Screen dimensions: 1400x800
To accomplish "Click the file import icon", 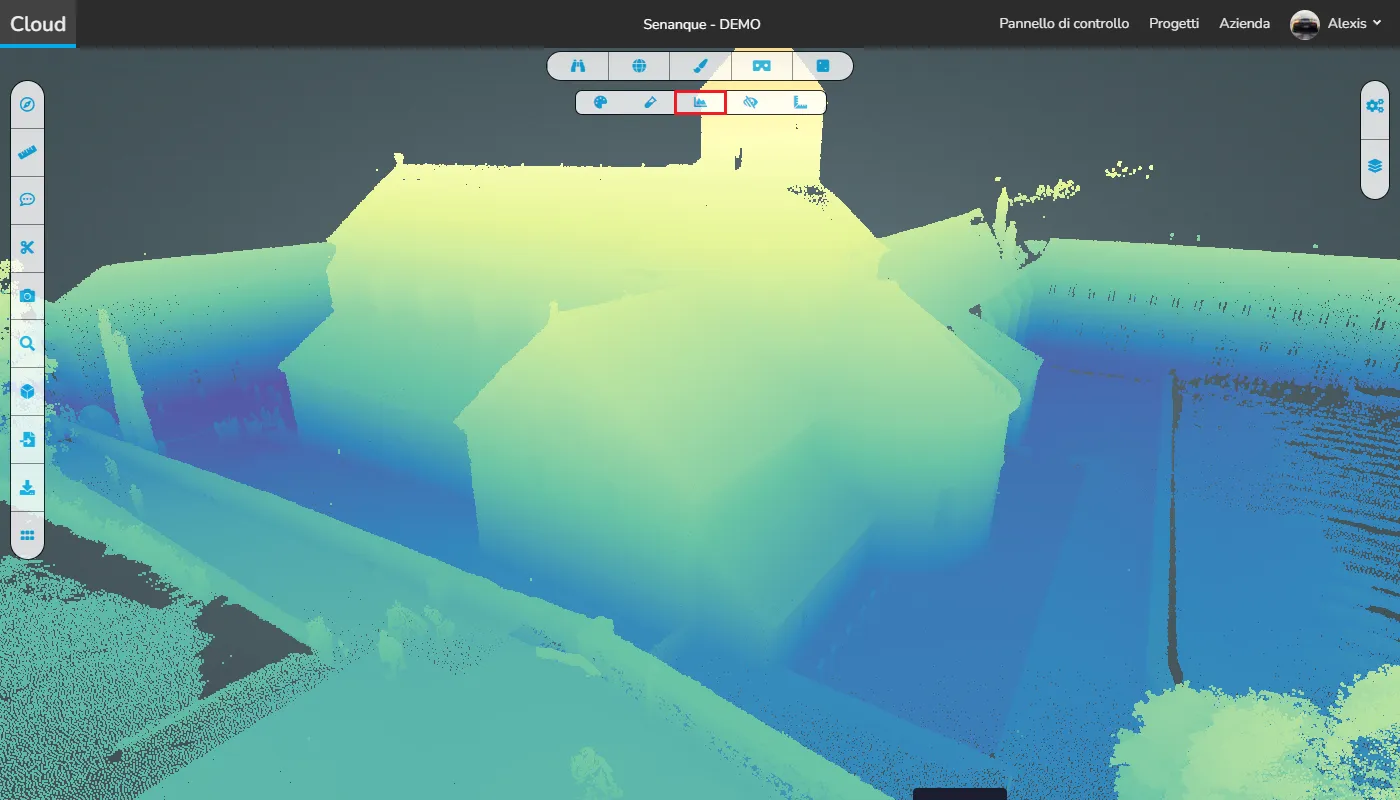I will 27,440.
